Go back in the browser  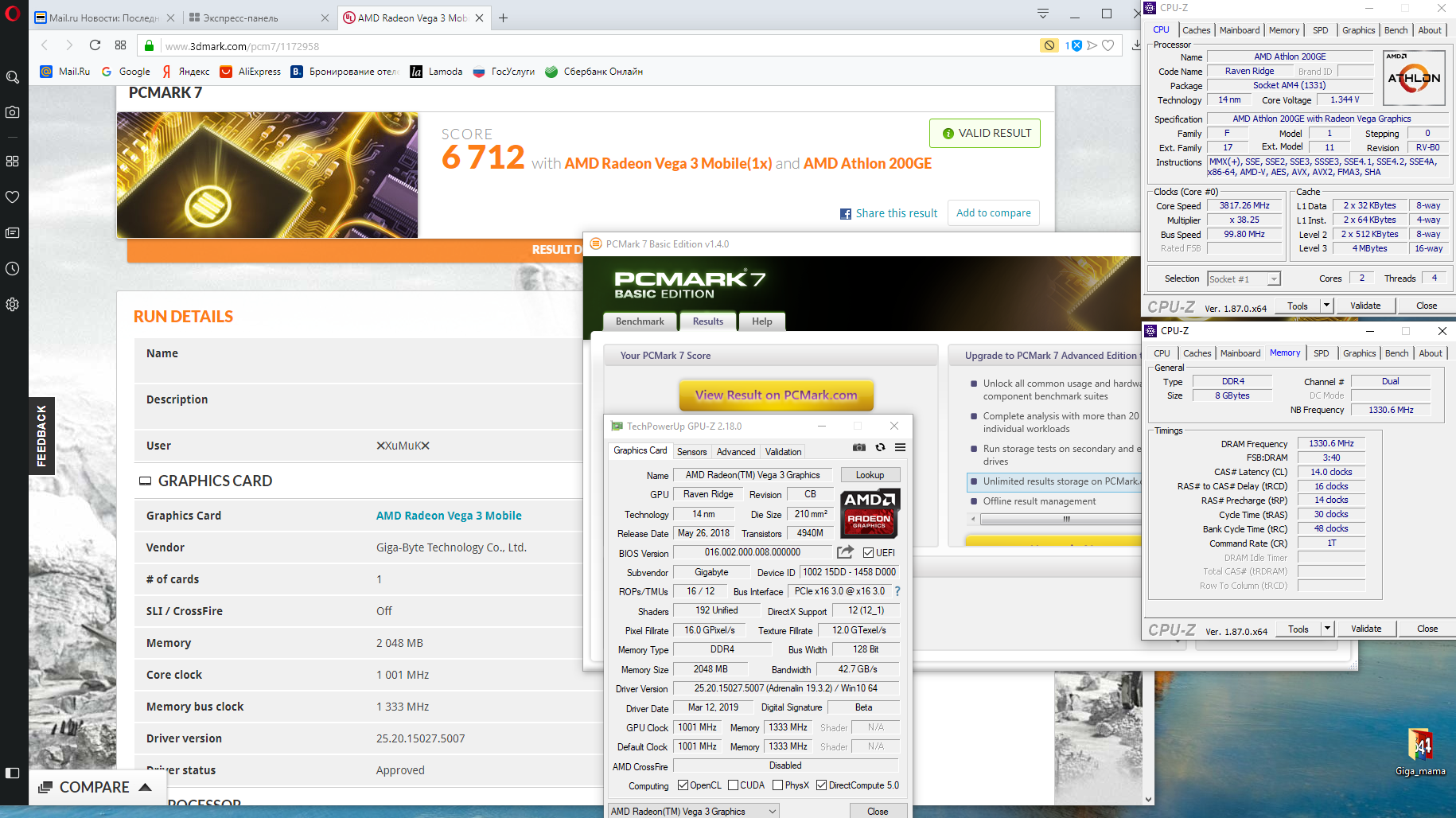[45, 45]
